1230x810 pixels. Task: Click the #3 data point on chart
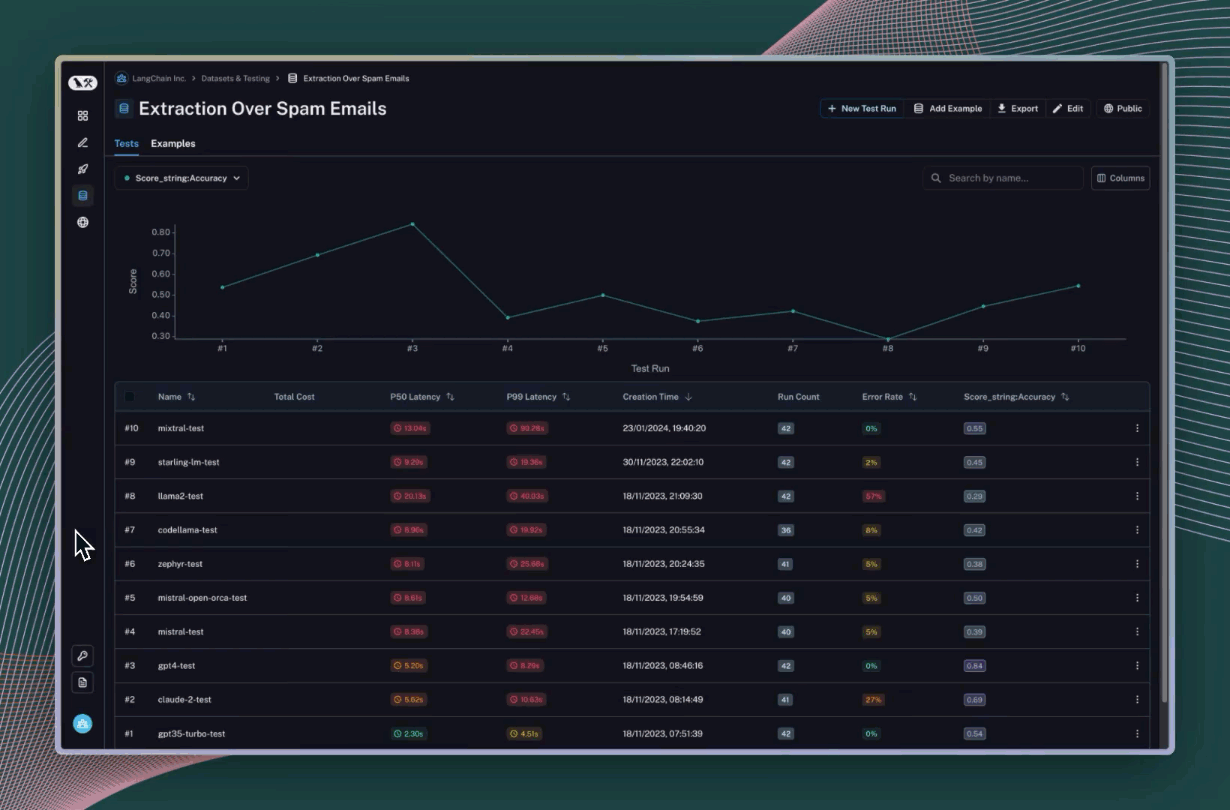412,224
